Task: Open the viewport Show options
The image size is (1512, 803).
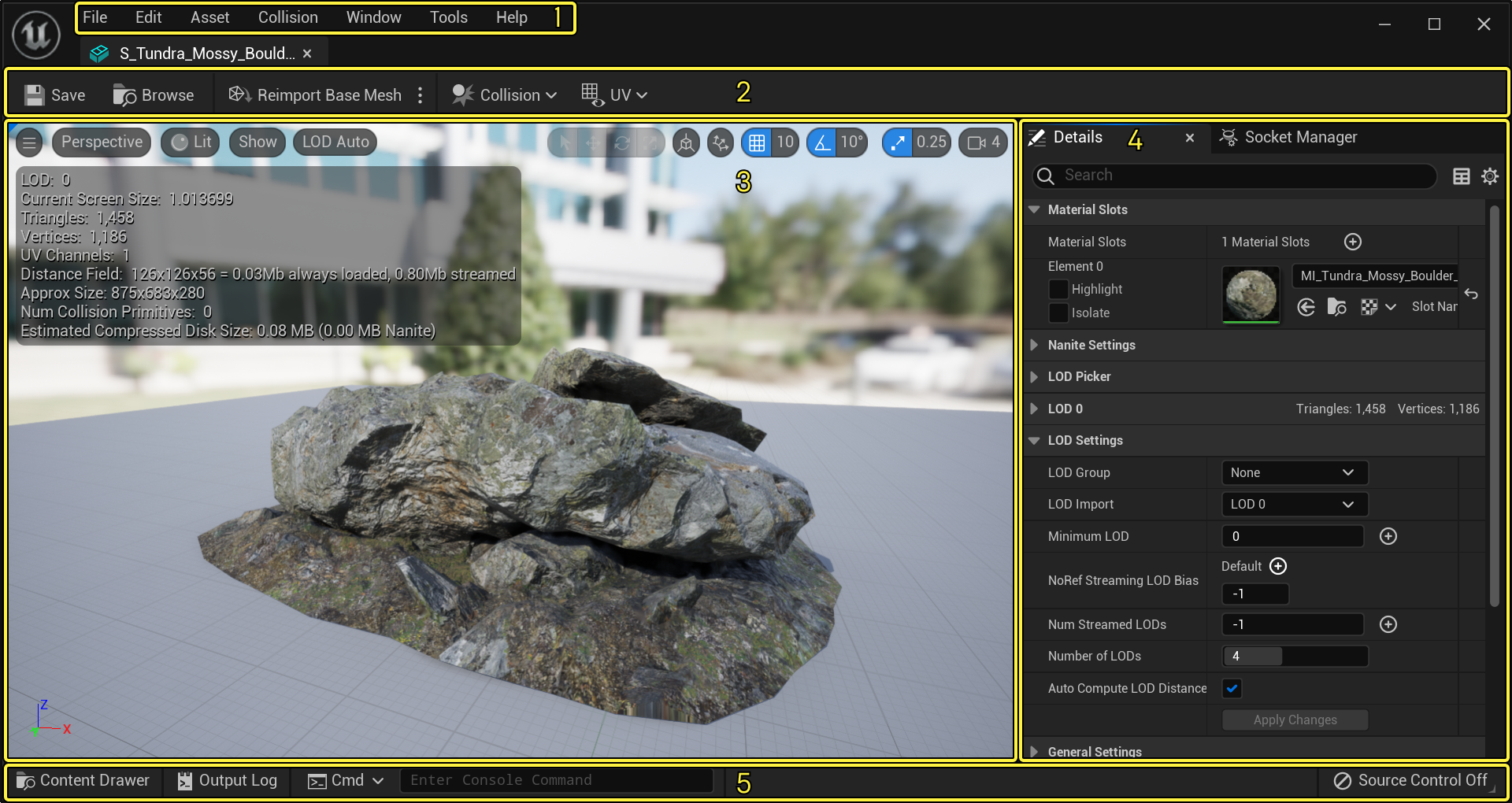Action: (x=258, y=142)
